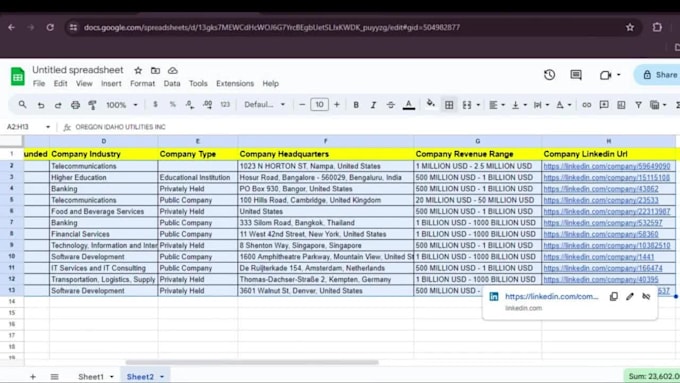Open the Format menu
This screenshot has height=383, width=680.
point(142,83)
